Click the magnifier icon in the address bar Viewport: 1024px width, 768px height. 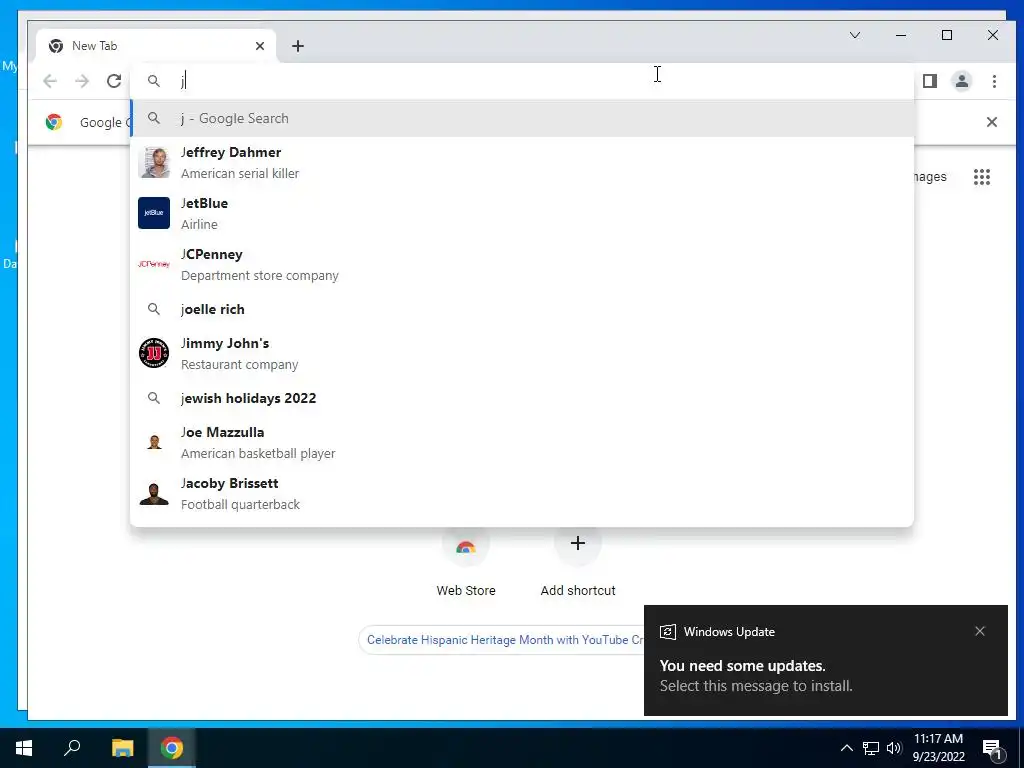pyautogui.click(x=153, y=81)
